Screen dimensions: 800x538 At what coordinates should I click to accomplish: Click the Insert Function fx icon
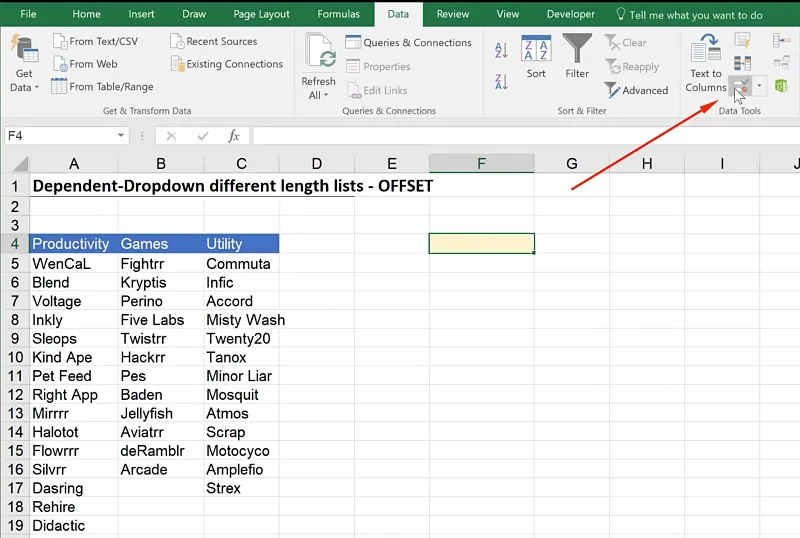234,136
